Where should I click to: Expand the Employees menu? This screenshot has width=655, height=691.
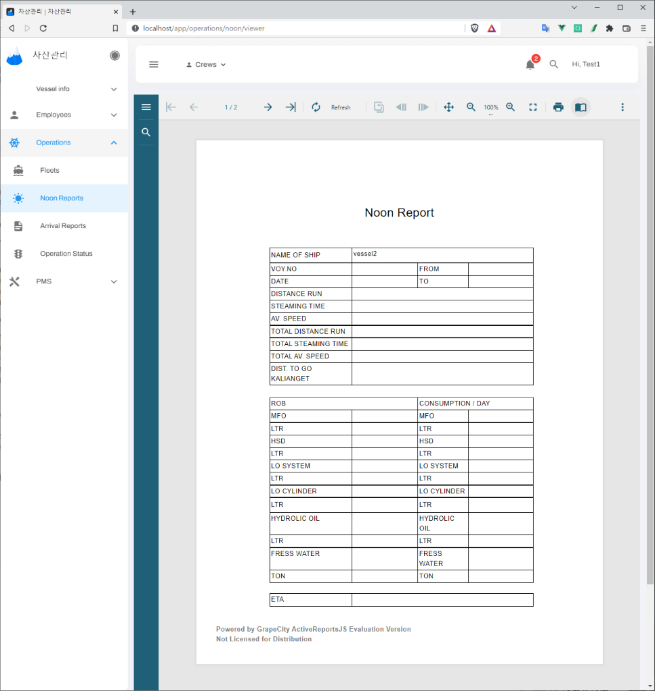64,115
